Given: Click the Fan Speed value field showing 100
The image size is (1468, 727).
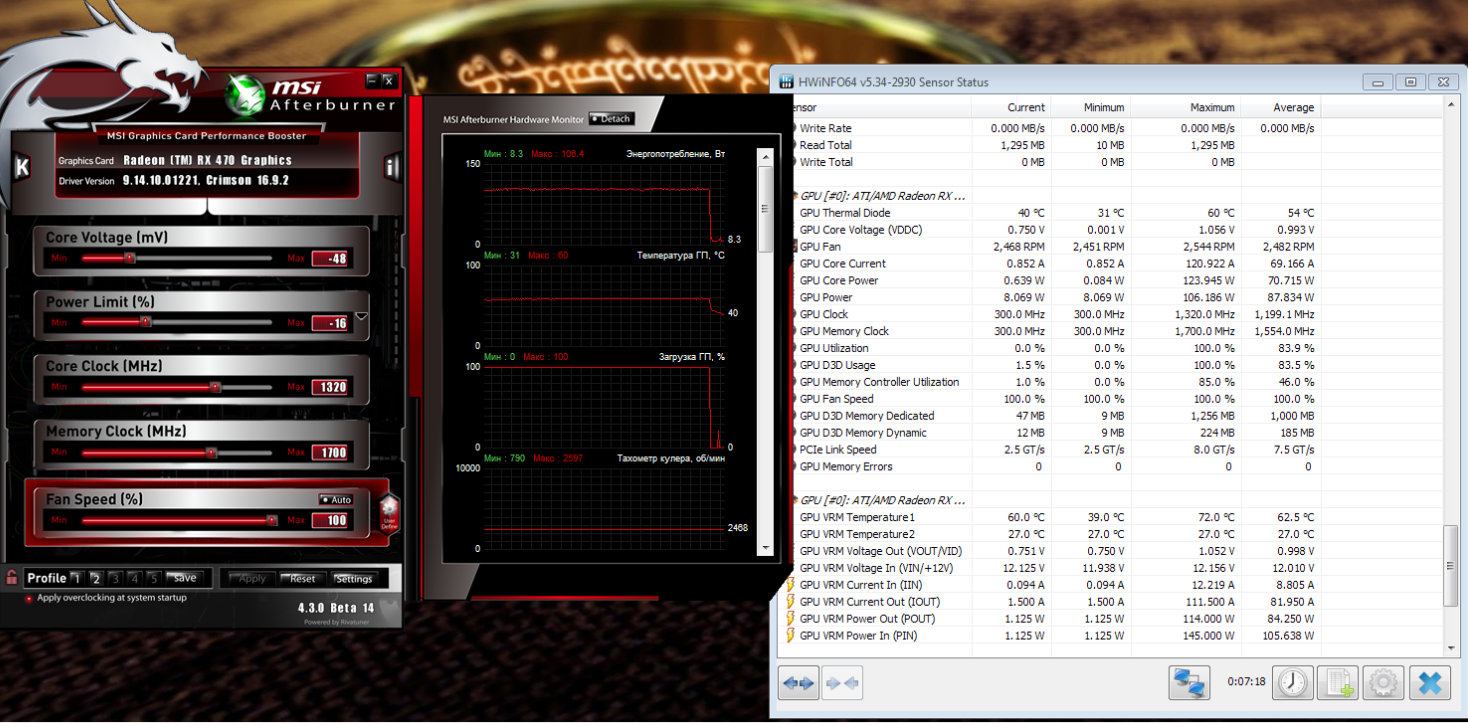Looking at the screenshot, I should [329, 520].
